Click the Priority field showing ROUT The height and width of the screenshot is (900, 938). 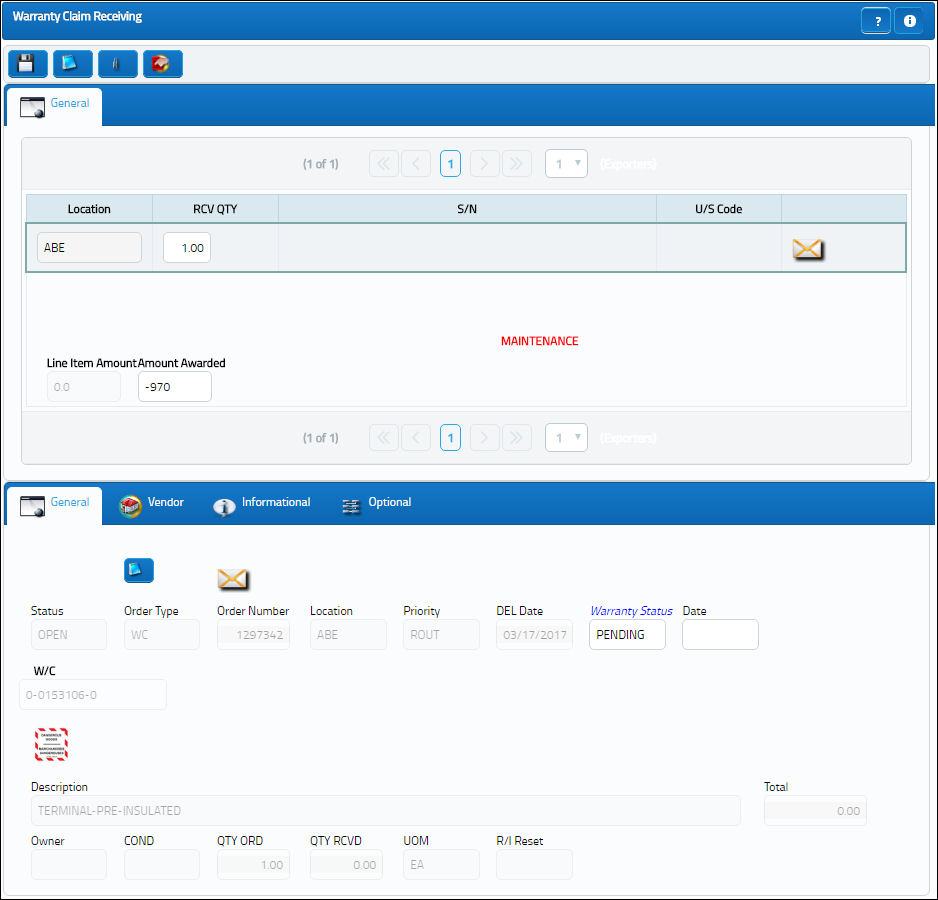(x=441, y=634)
